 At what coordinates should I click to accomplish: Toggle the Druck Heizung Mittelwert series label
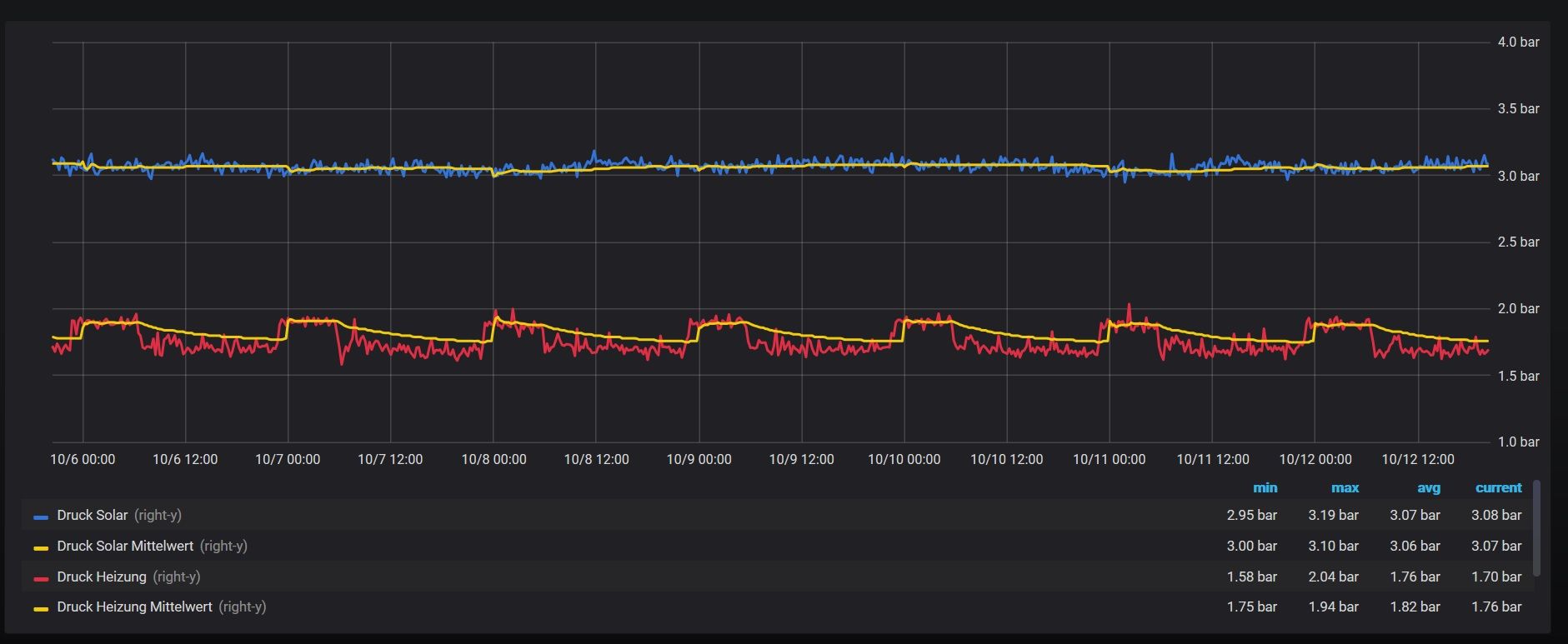tap(134, 607)
